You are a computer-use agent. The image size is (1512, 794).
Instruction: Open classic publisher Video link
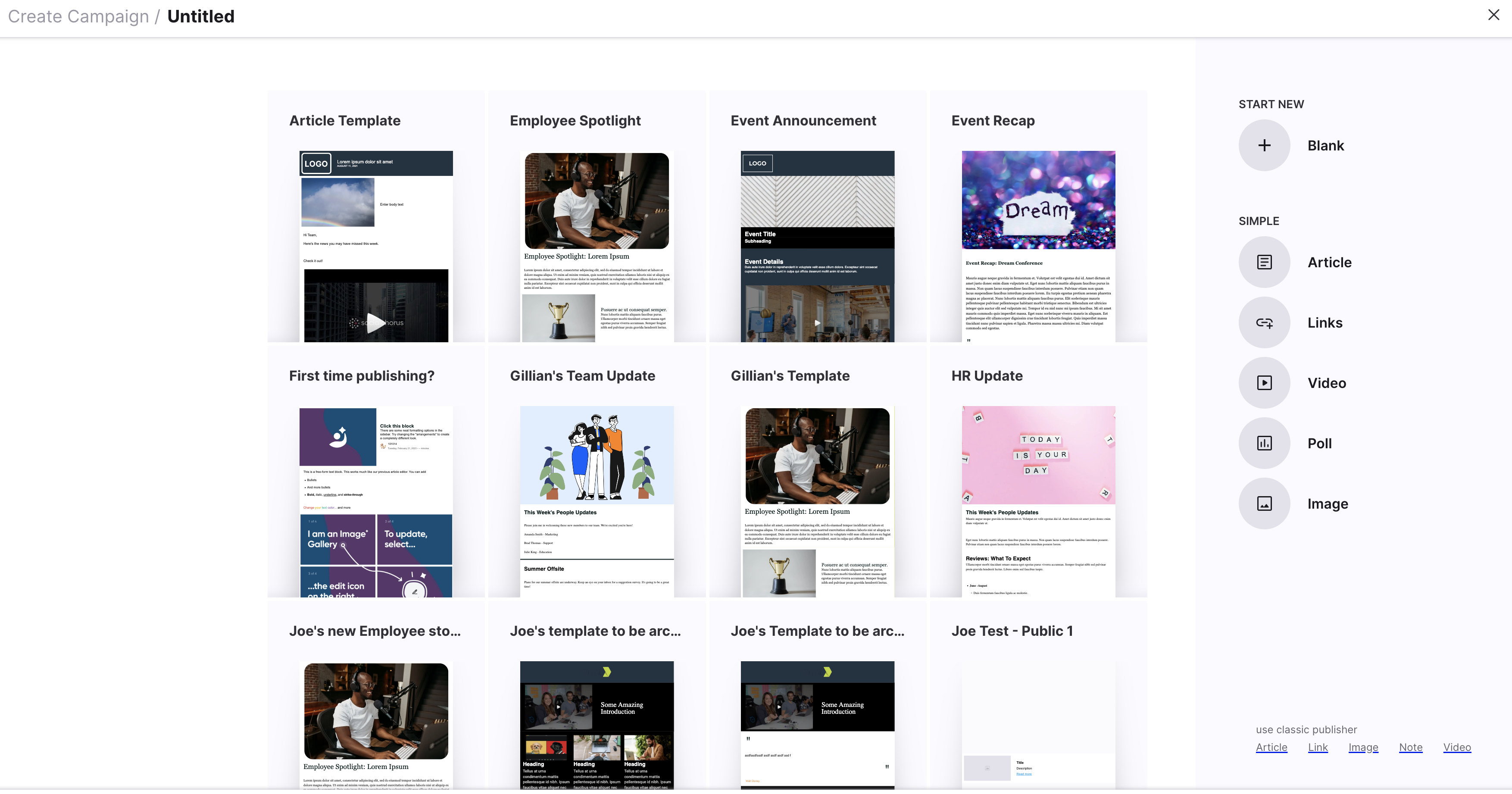click(x=1456, y=747)
